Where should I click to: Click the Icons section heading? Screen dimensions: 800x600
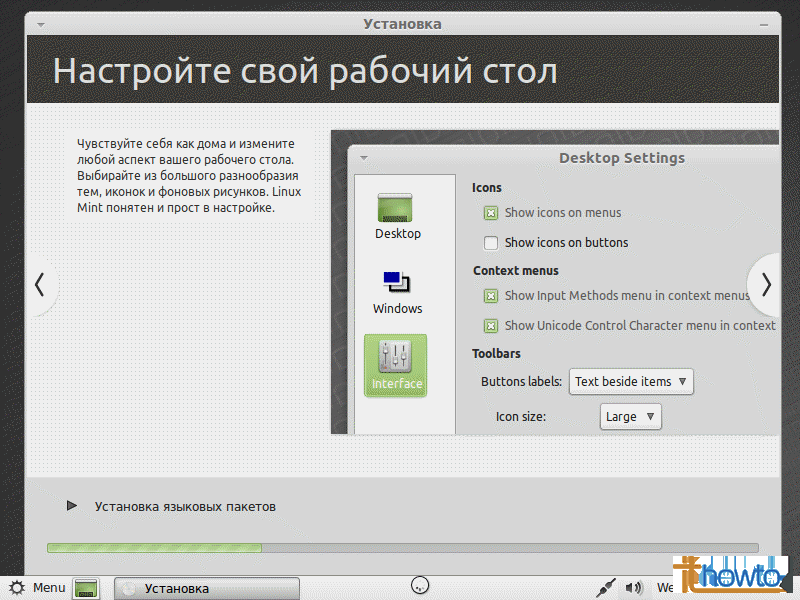[487, 188]
